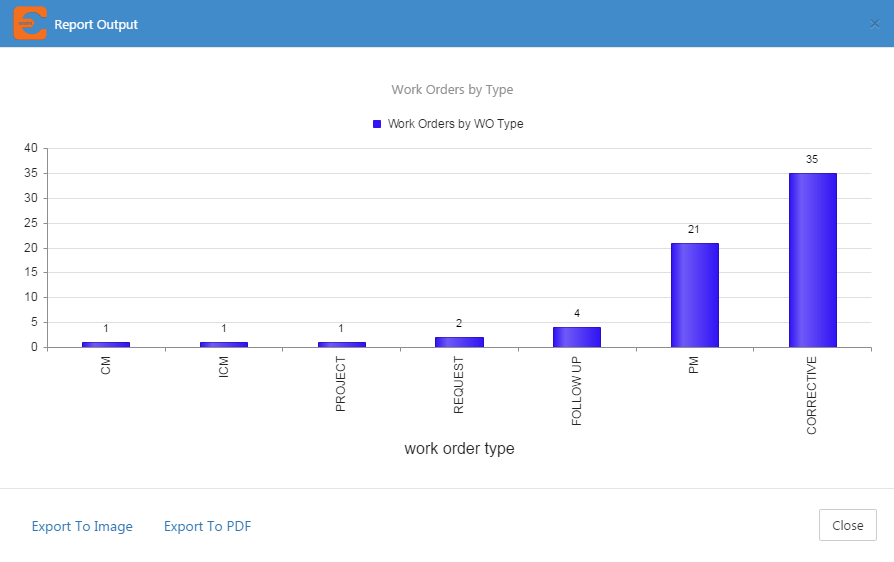Image resolution: width=894 pixels, height=562 pixels.
Task: Click the orange eMaint logo icon
Action: 30,23
